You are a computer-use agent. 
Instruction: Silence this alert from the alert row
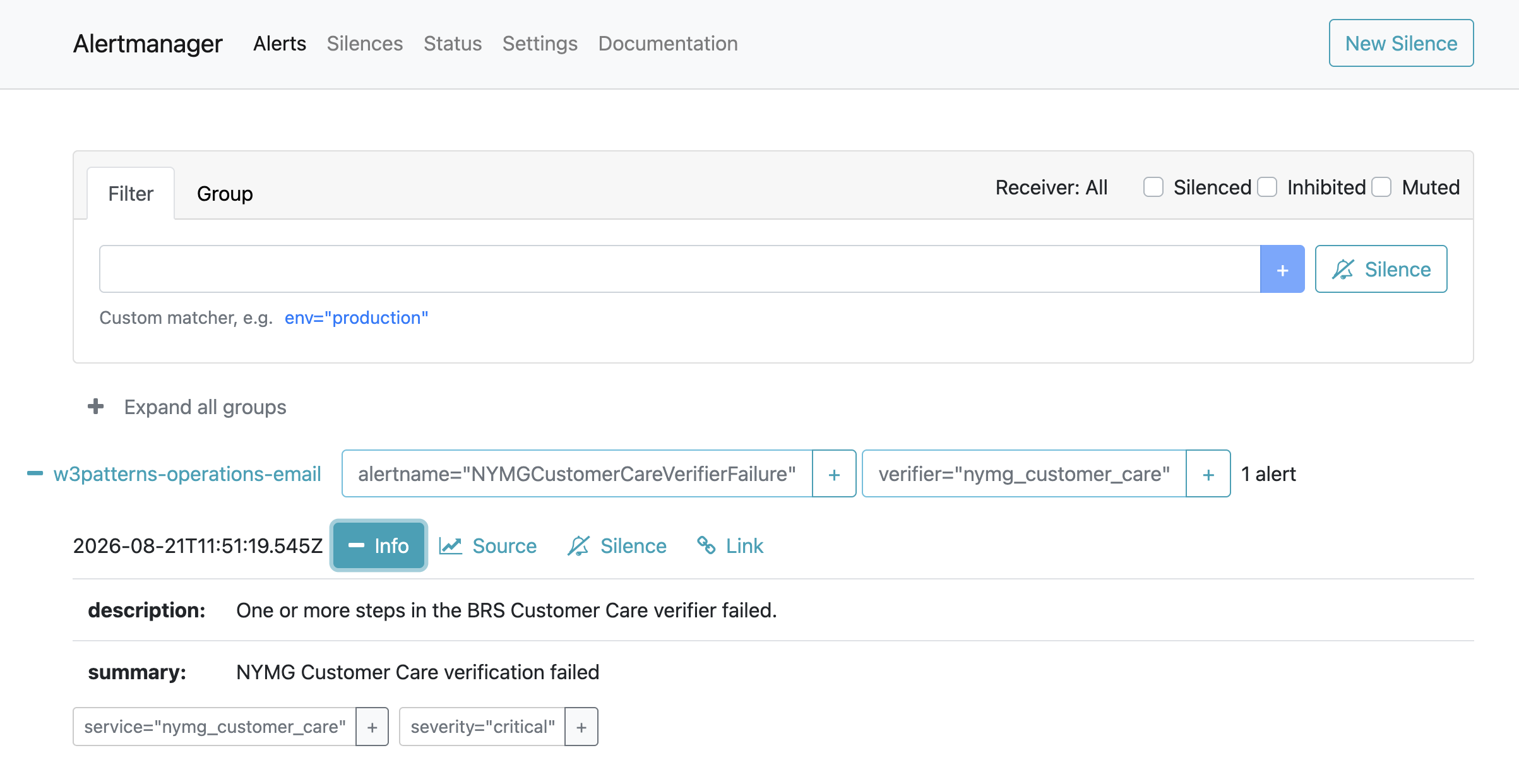point(617,546)
